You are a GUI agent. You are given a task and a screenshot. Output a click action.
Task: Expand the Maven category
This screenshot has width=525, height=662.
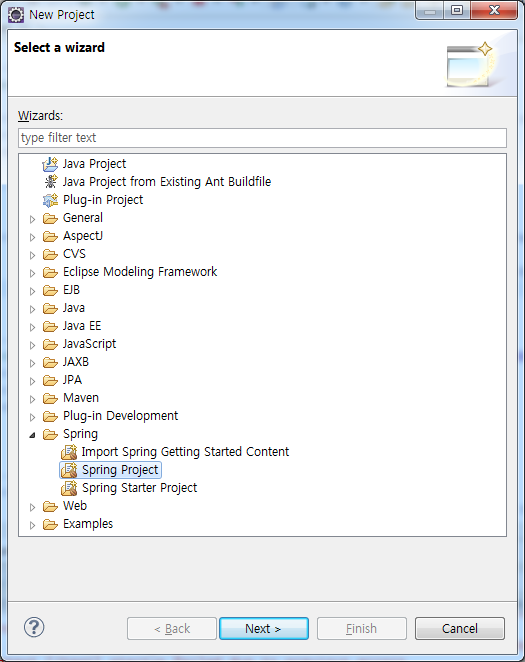32,399
